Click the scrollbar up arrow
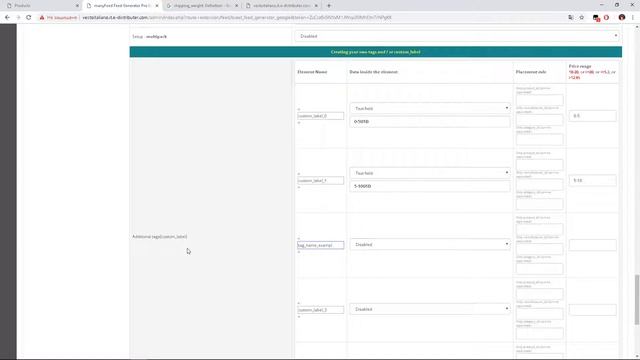 click(x=637, y=27)
